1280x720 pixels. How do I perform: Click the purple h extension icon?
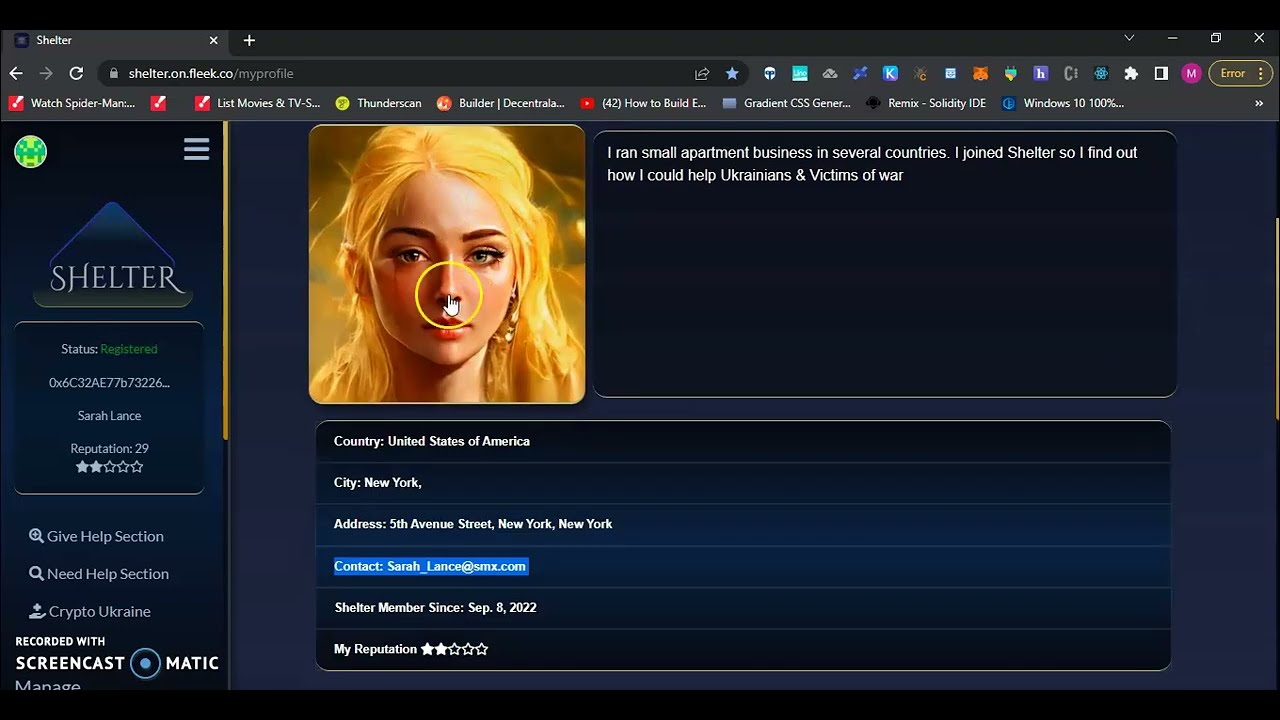(x=1040, y=73)
